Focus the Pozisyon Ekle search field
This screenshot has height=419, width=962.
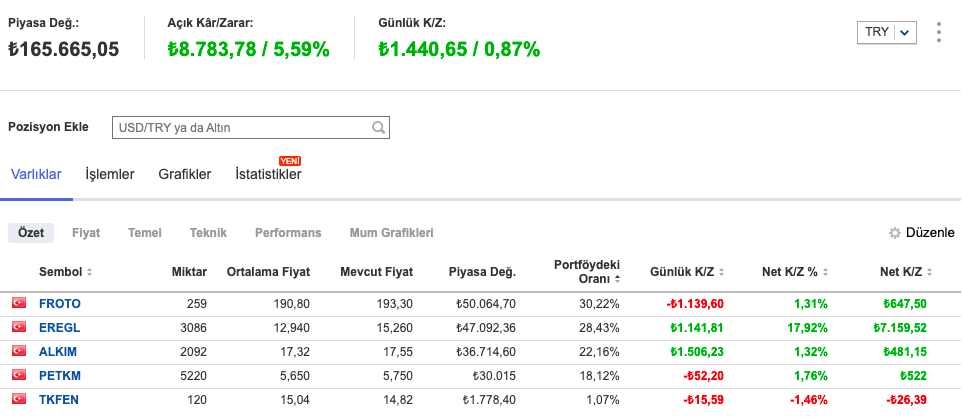click(x=240, y=128)
